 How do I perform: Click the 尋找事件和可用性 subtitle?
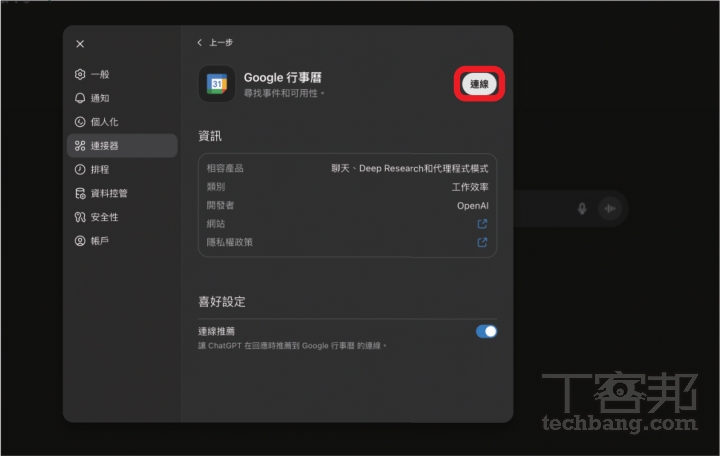click(284, 93)
